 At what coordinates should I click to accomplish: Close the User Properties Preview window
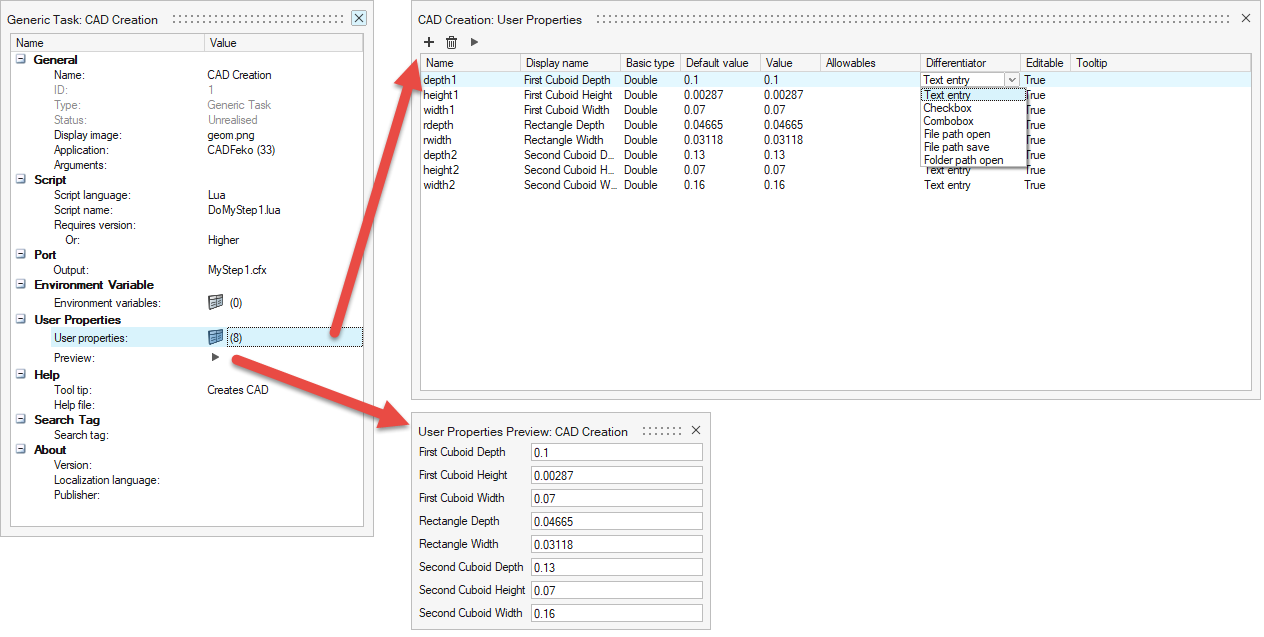pyautogui.click(x=696, y=431)
